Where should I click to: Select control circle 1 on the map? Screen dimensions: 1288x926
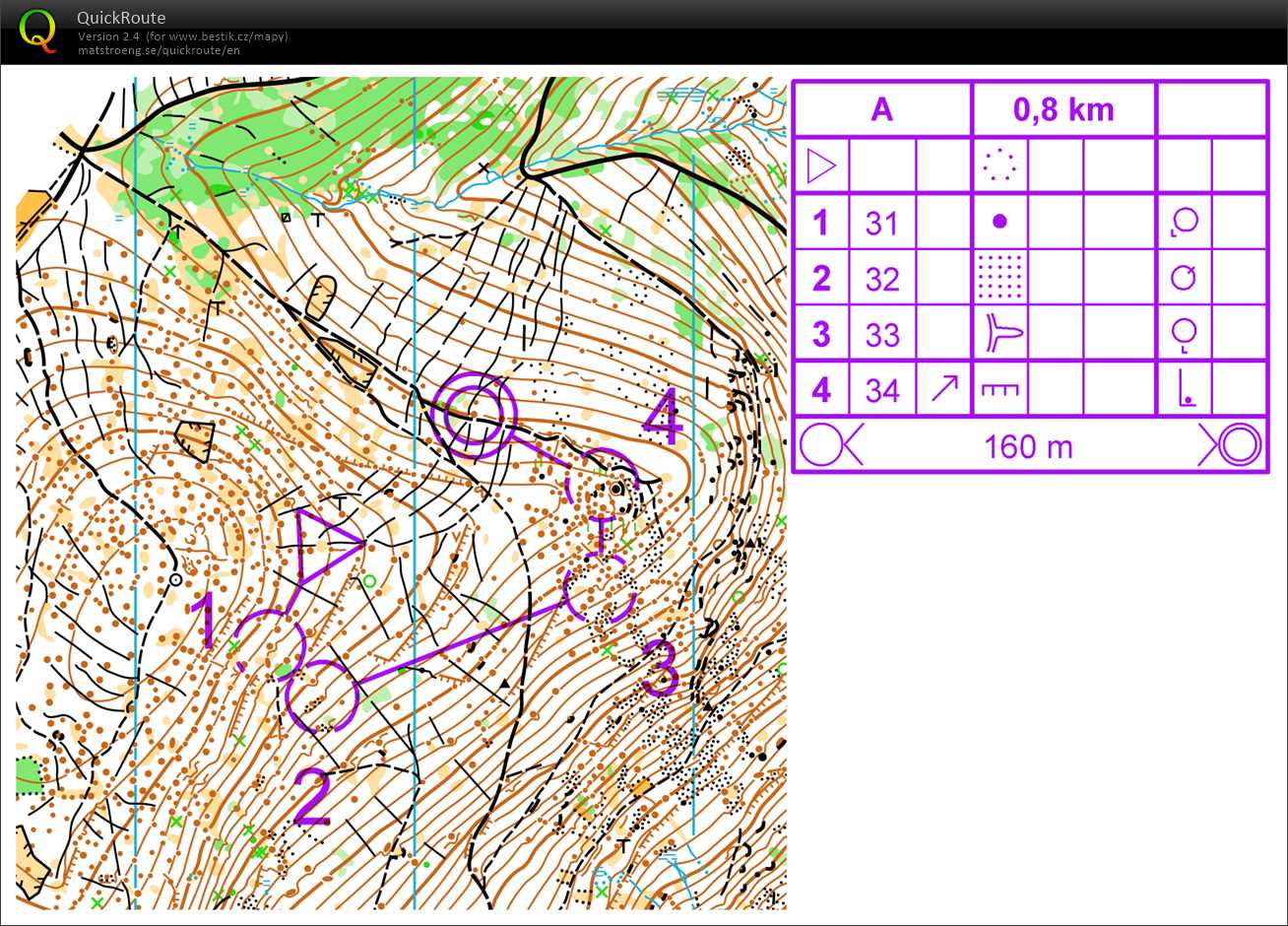tap(270, 642)
